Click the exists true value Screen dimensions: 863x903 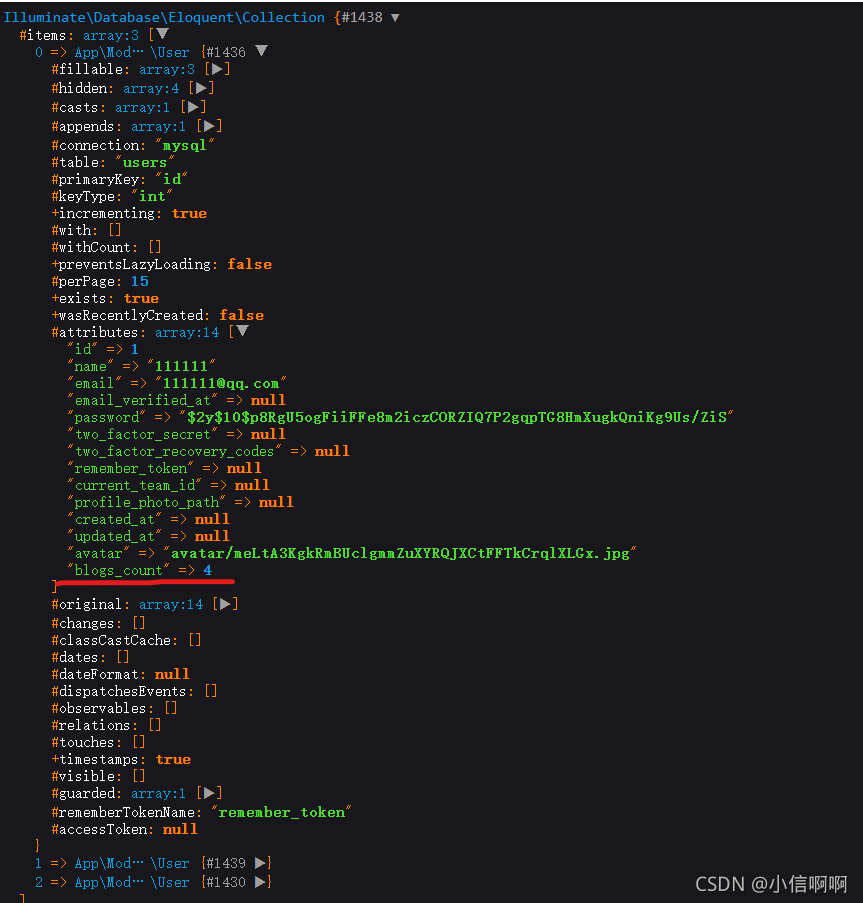point(141,298)
